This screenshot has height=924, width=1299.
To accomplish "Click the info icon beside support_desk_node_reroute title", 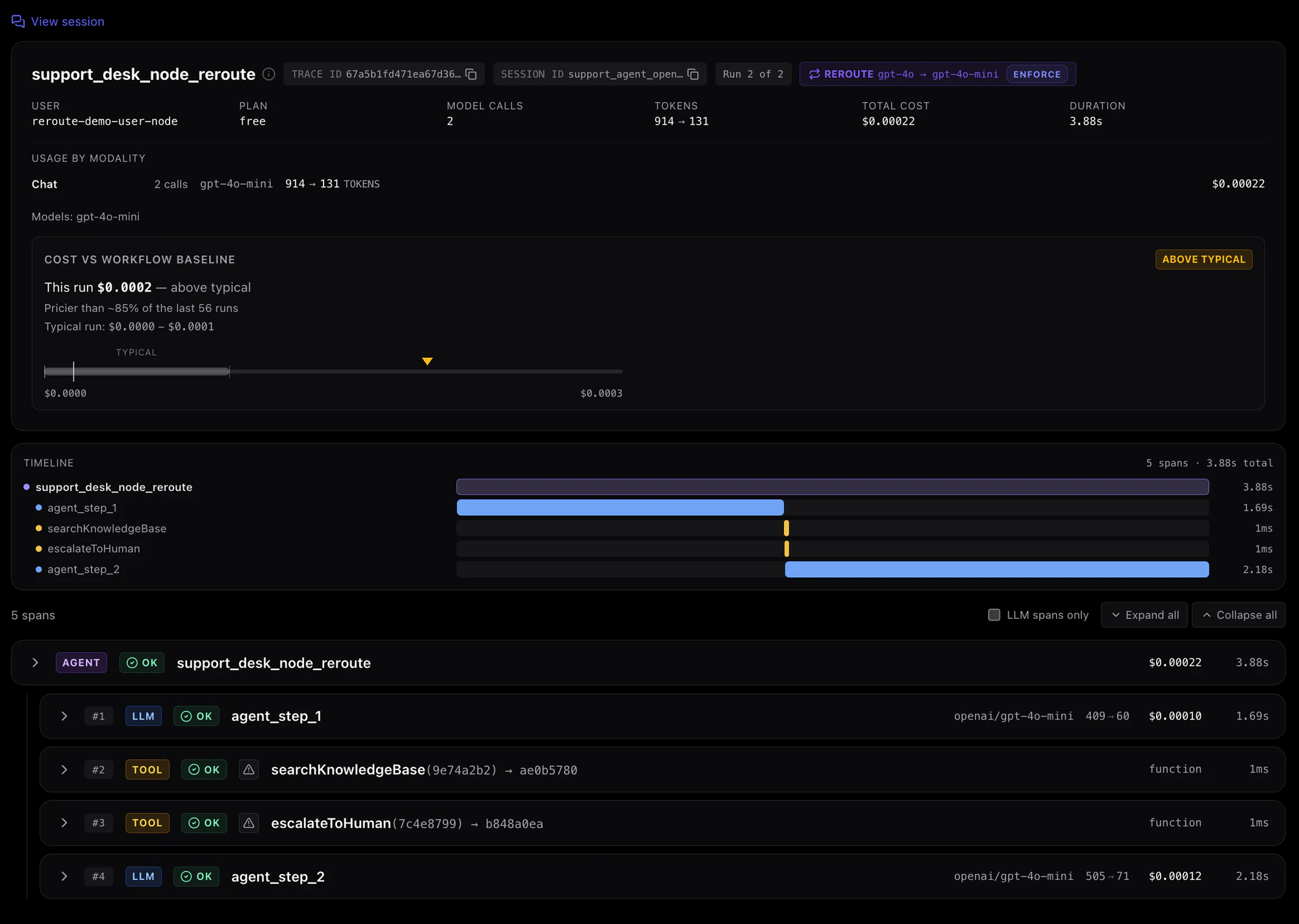I will tap(269, 74).
